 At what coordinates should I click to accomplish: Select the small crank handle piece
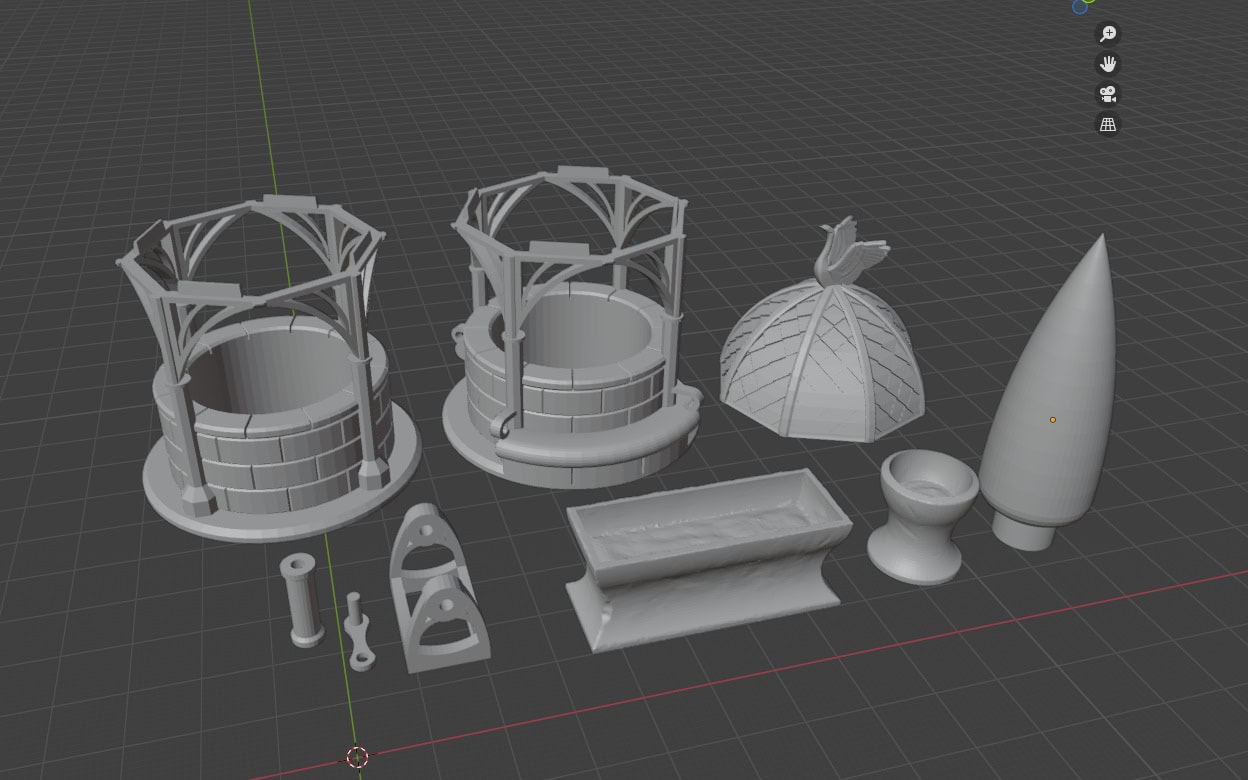(x=358, y=632)
